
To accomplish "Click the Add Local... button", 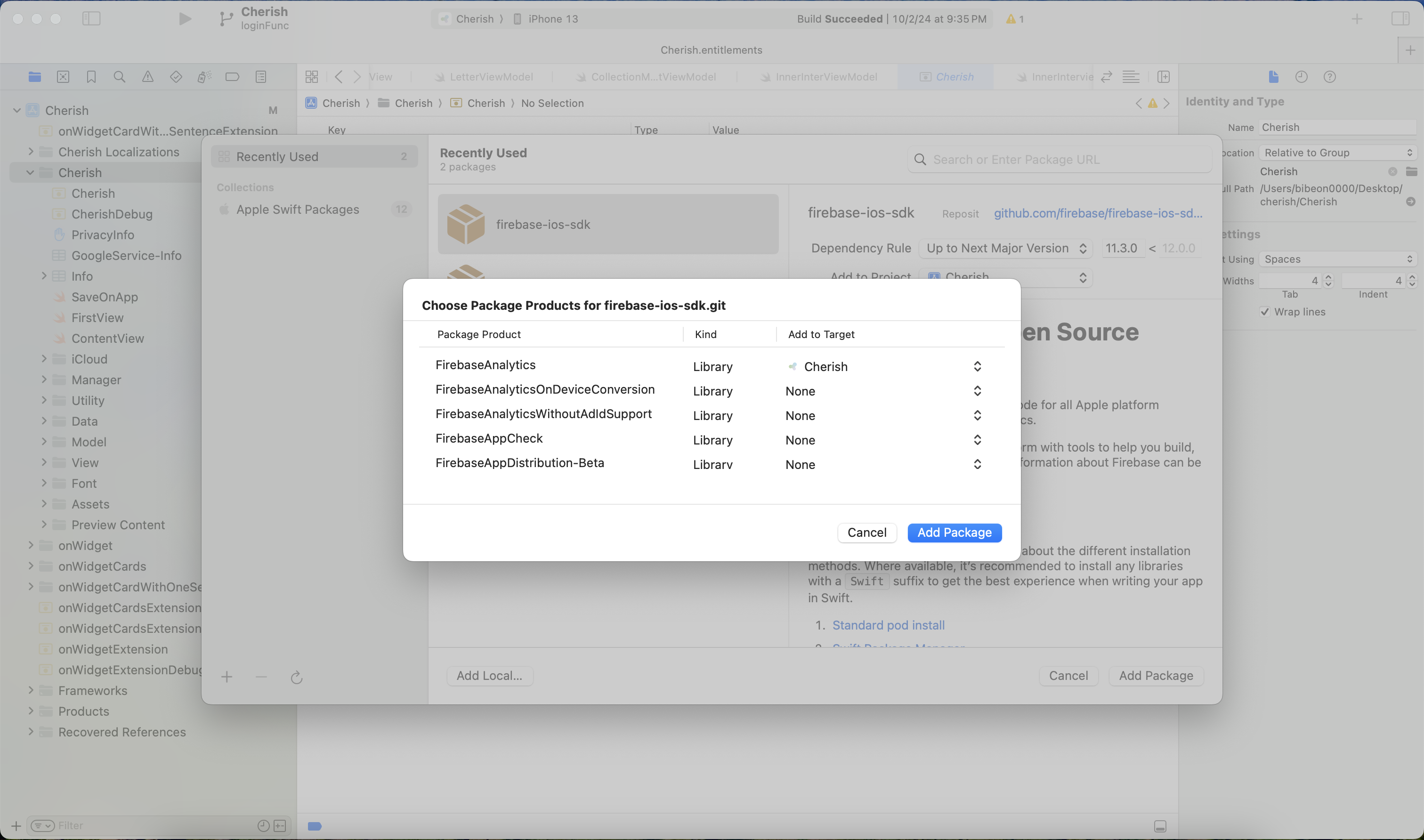I will [x=490, y=676].
